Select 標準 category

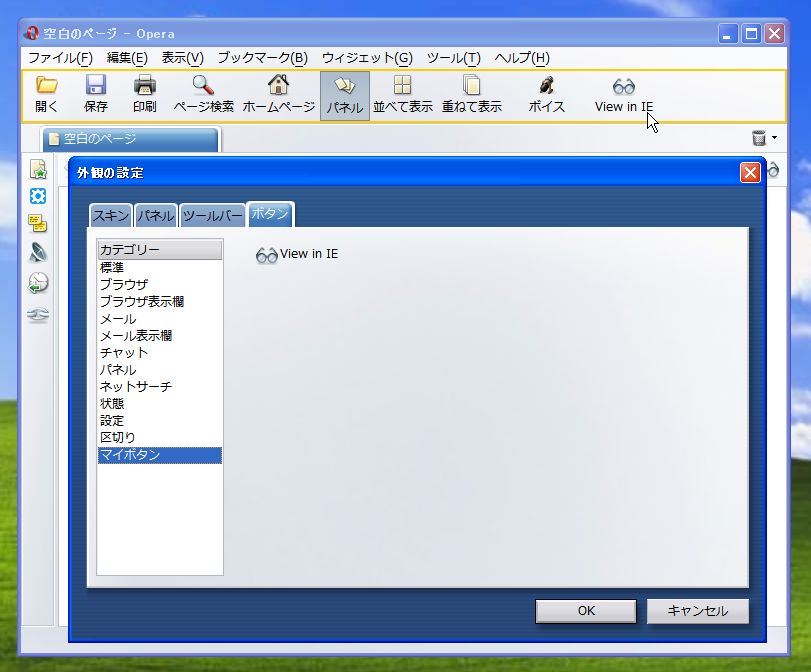(160, 267)
